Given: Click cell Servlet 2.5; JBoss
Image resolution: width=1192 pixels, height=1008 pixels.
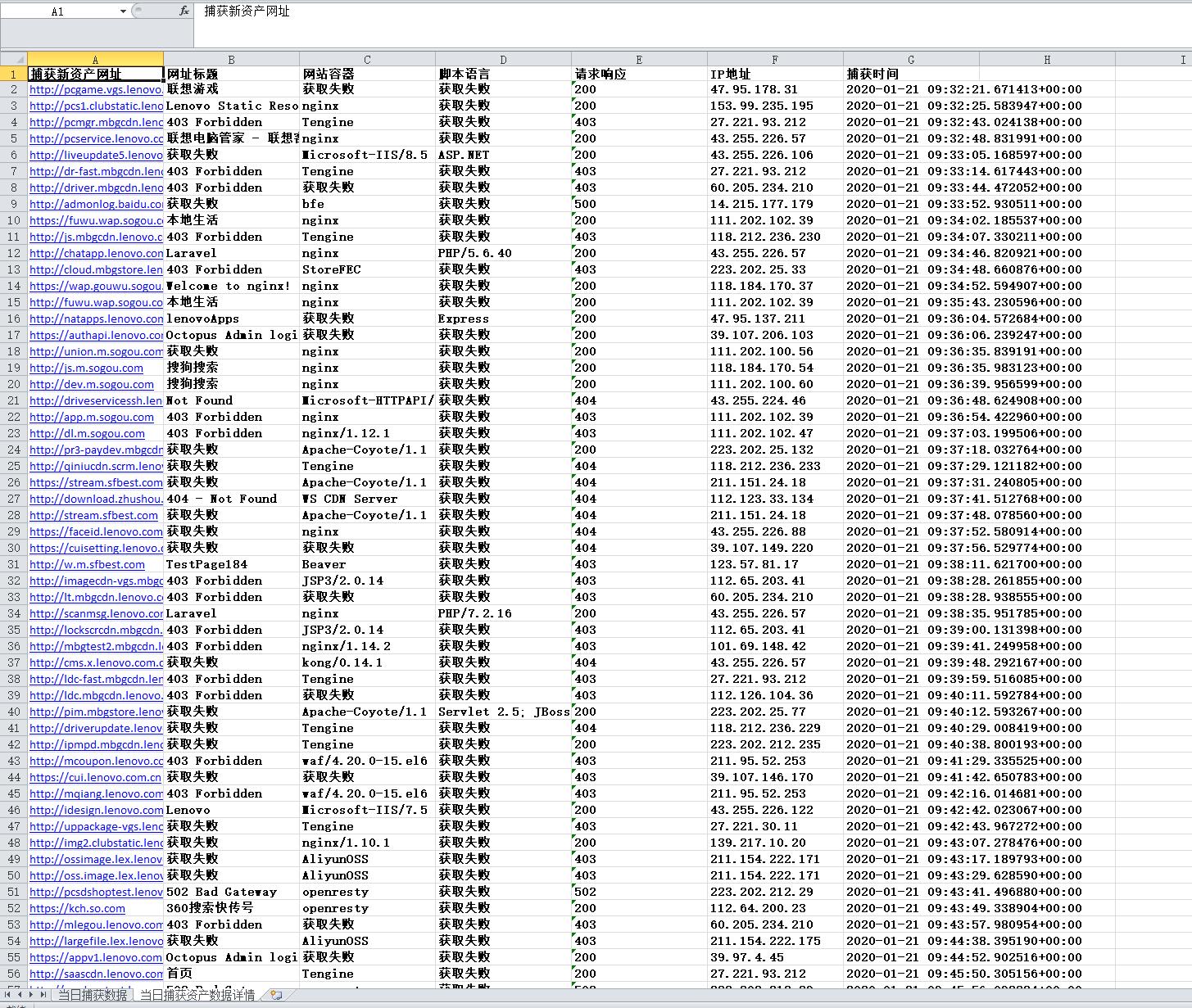Looking at the screenshot, I should tap(504, 712).
